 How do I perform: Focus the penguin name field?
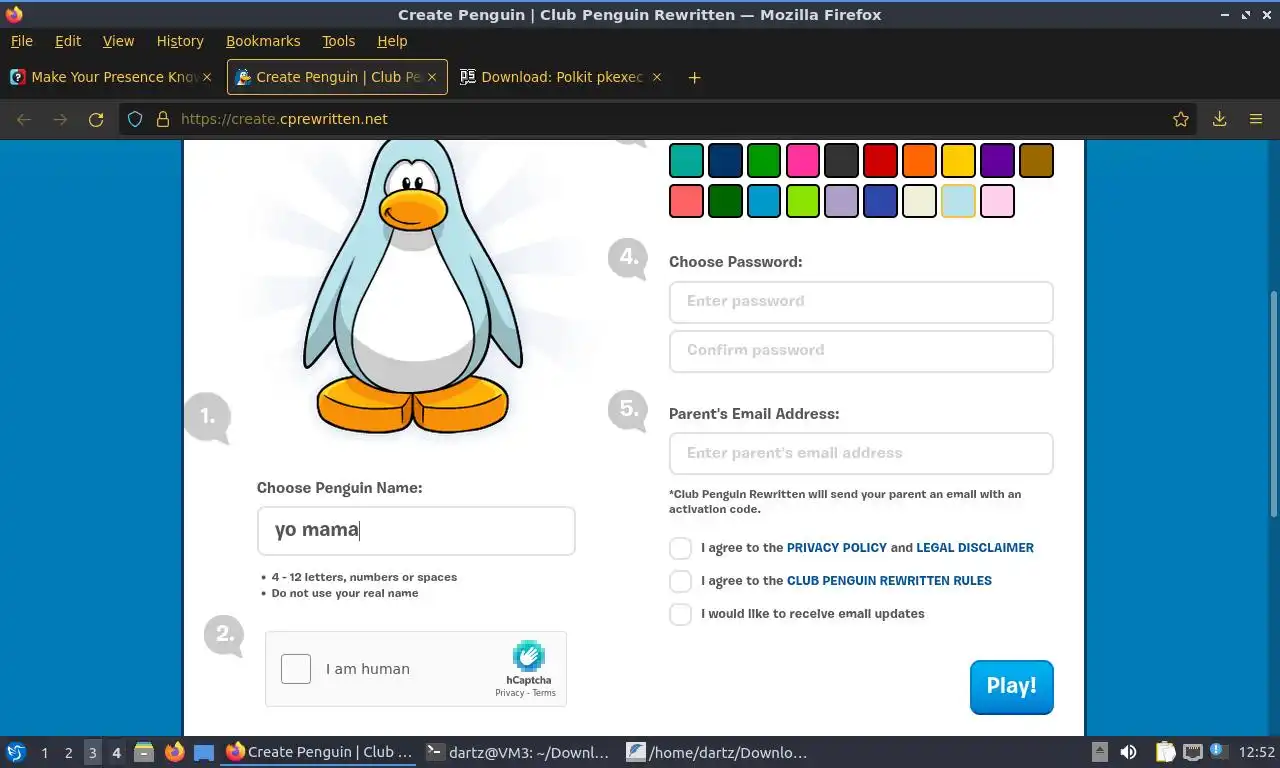416,531
